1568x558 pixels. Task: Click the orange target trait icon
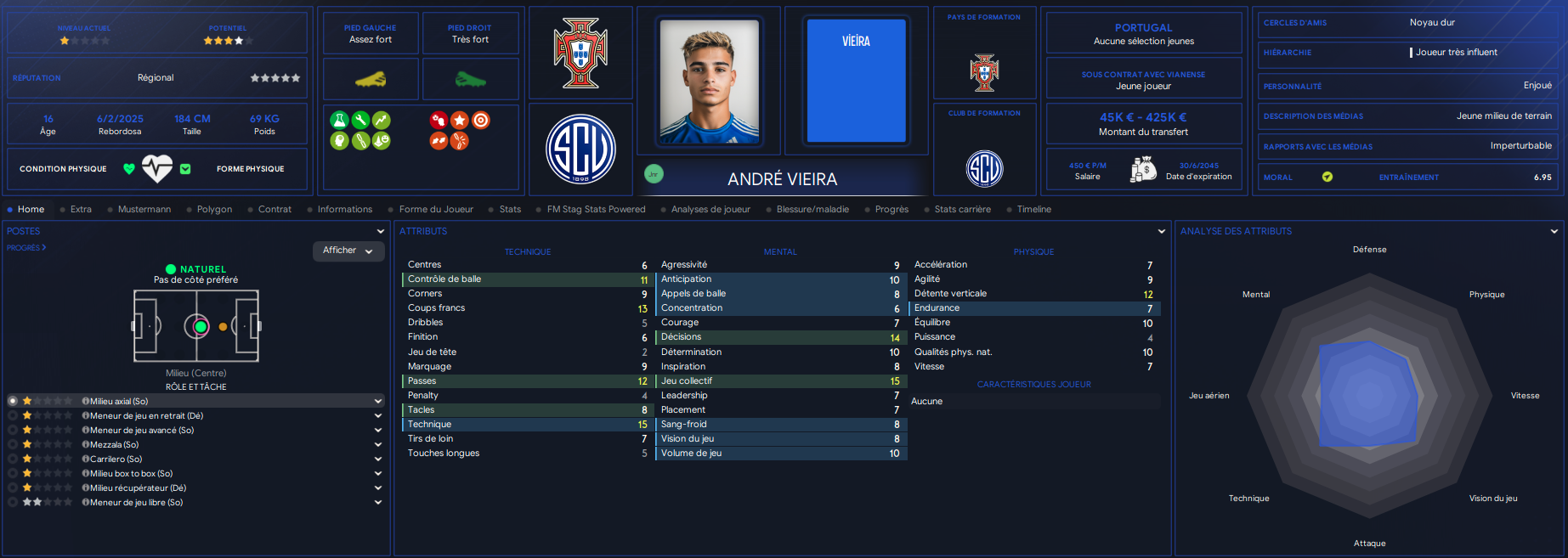click(x=481, y=120)
